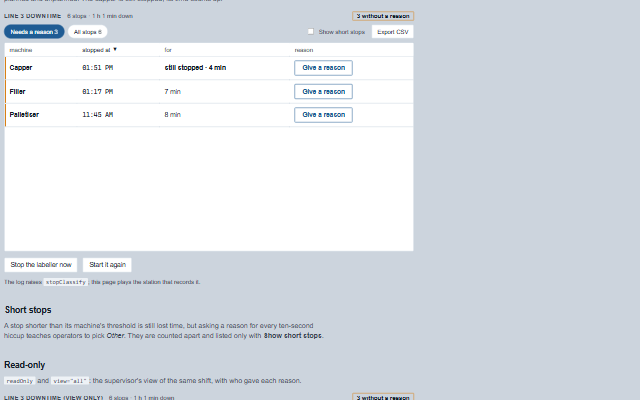This screenshot has height=400, width=640.
Task: Give a reason for the Filler stop
Action: click(323, 91)
